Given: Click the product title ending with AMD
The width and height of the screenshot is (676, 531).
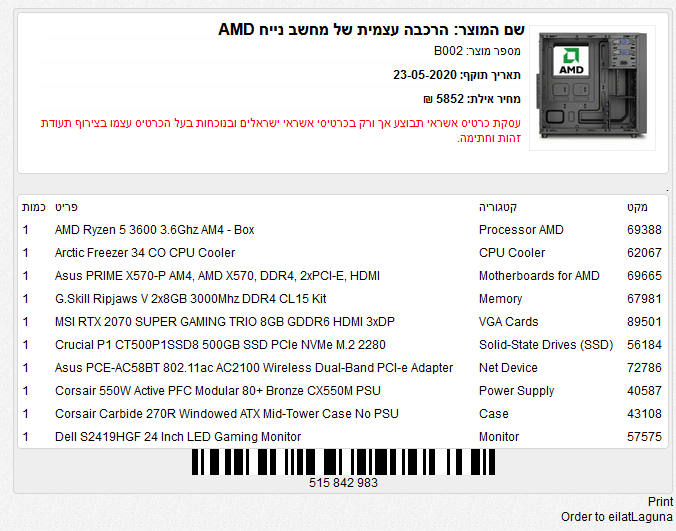Looking at the screenshot, I should (371, 29).
